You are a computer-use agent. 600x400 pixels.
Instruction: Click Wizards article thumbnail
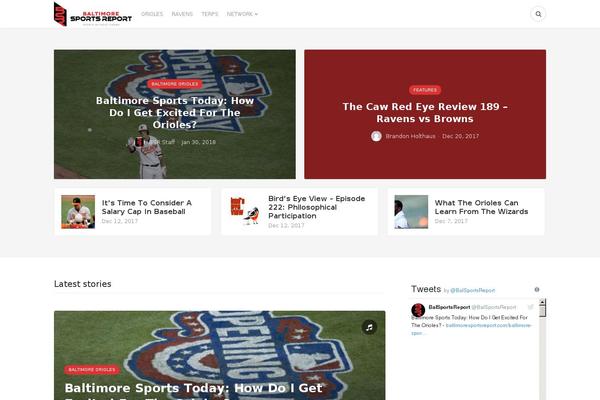tap(411, 212)
